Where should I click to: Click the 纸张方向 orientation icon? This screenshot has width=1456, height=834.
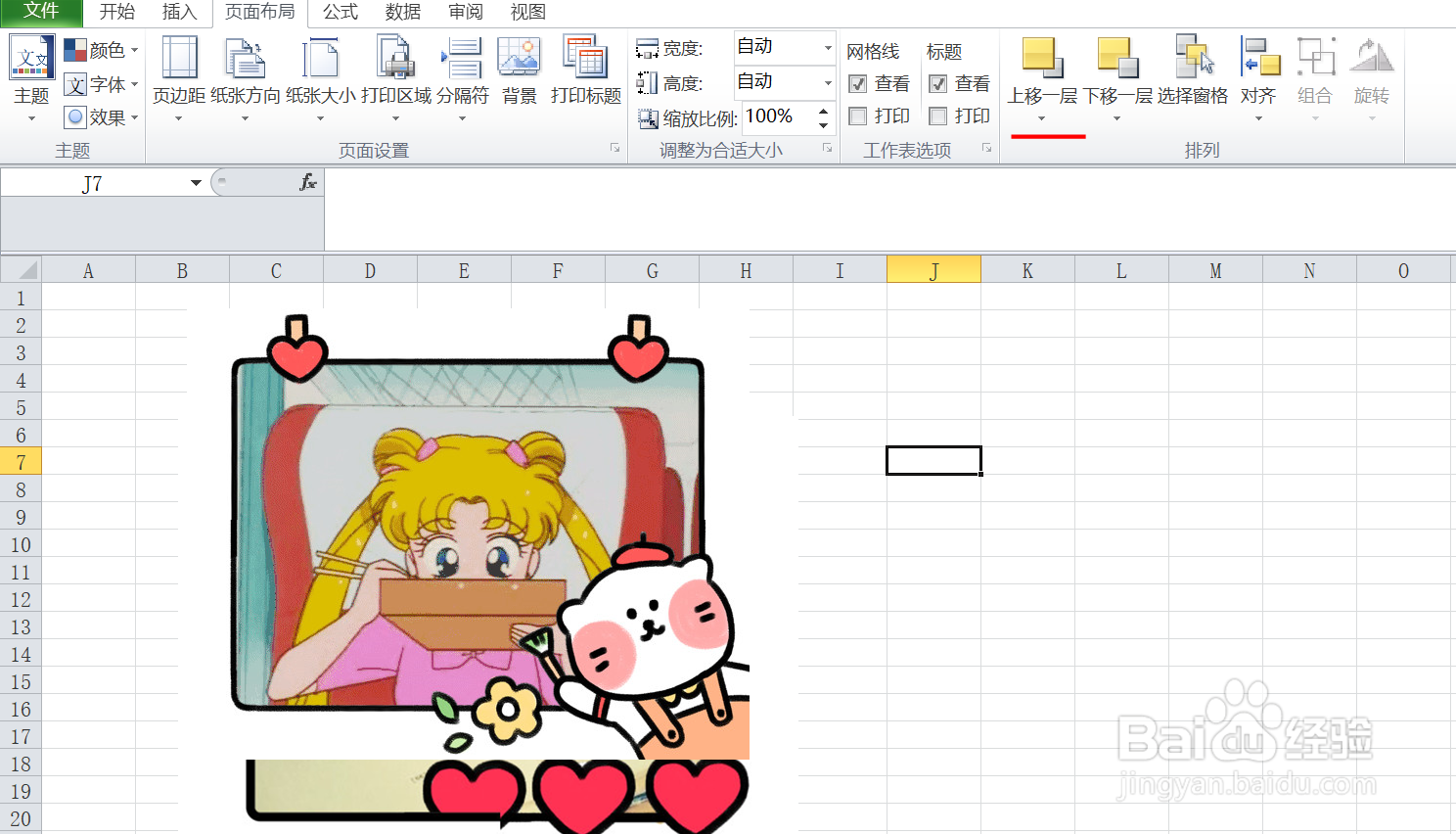[x=245, y=58]
